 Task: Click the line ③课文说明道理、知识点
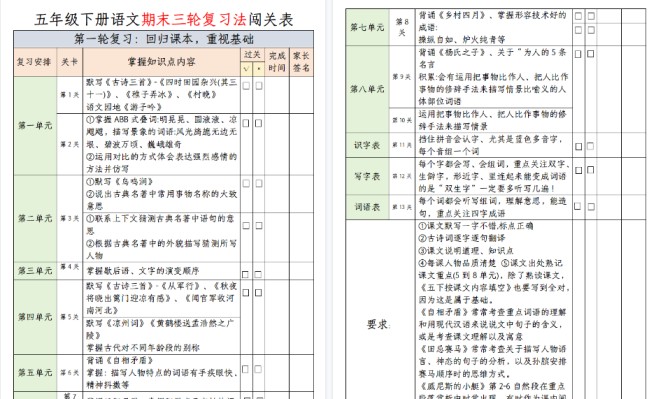466,251
